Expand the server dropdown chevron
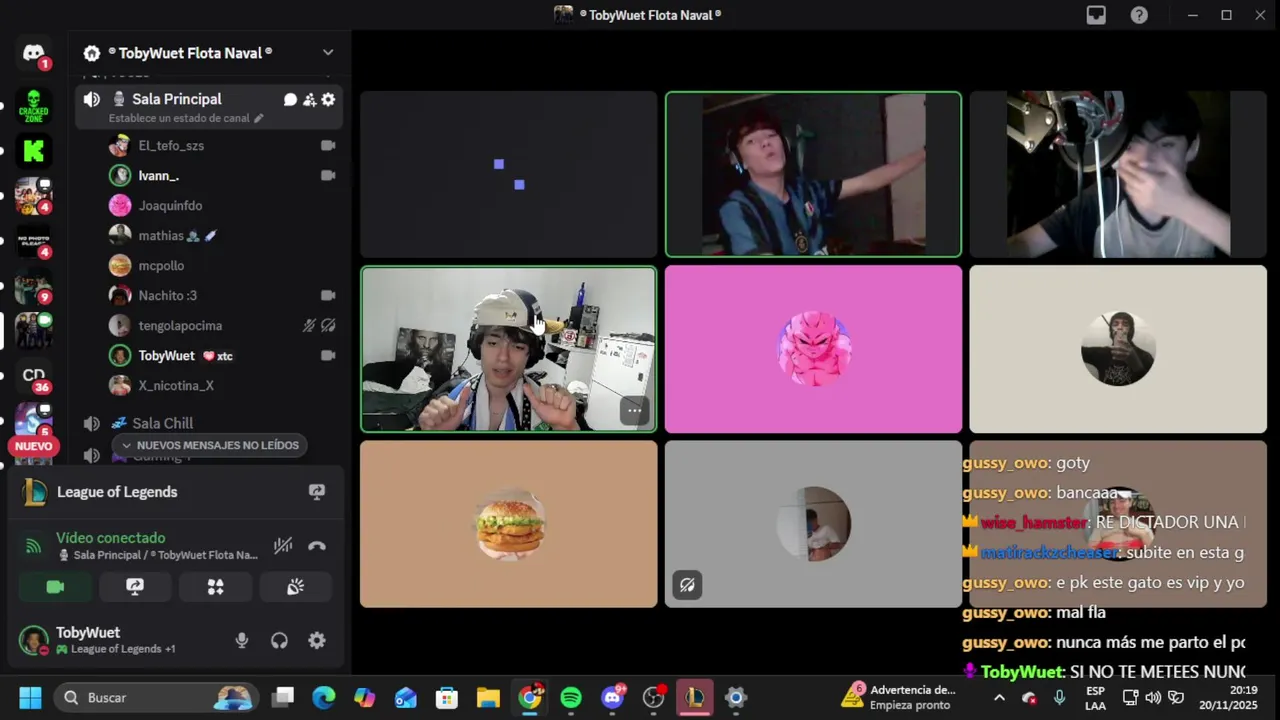The image size is (1280, 720). click(328, 53)
